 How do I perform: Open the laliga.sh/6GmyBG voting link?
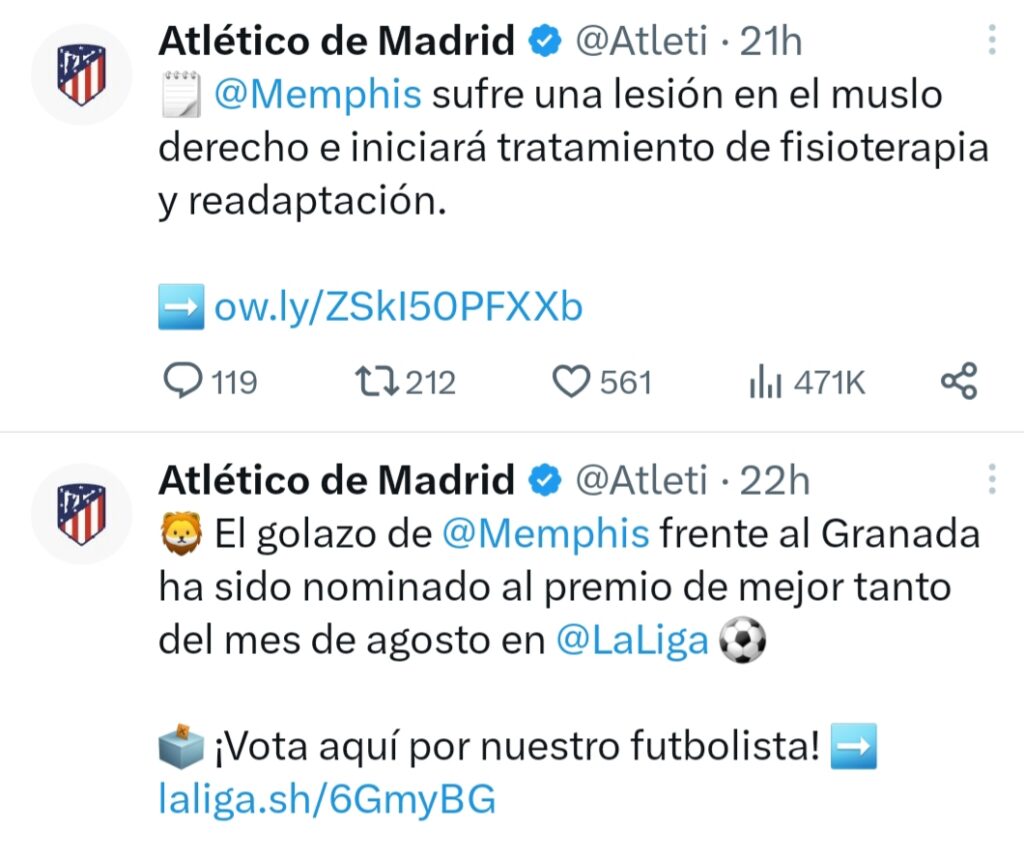327,799
